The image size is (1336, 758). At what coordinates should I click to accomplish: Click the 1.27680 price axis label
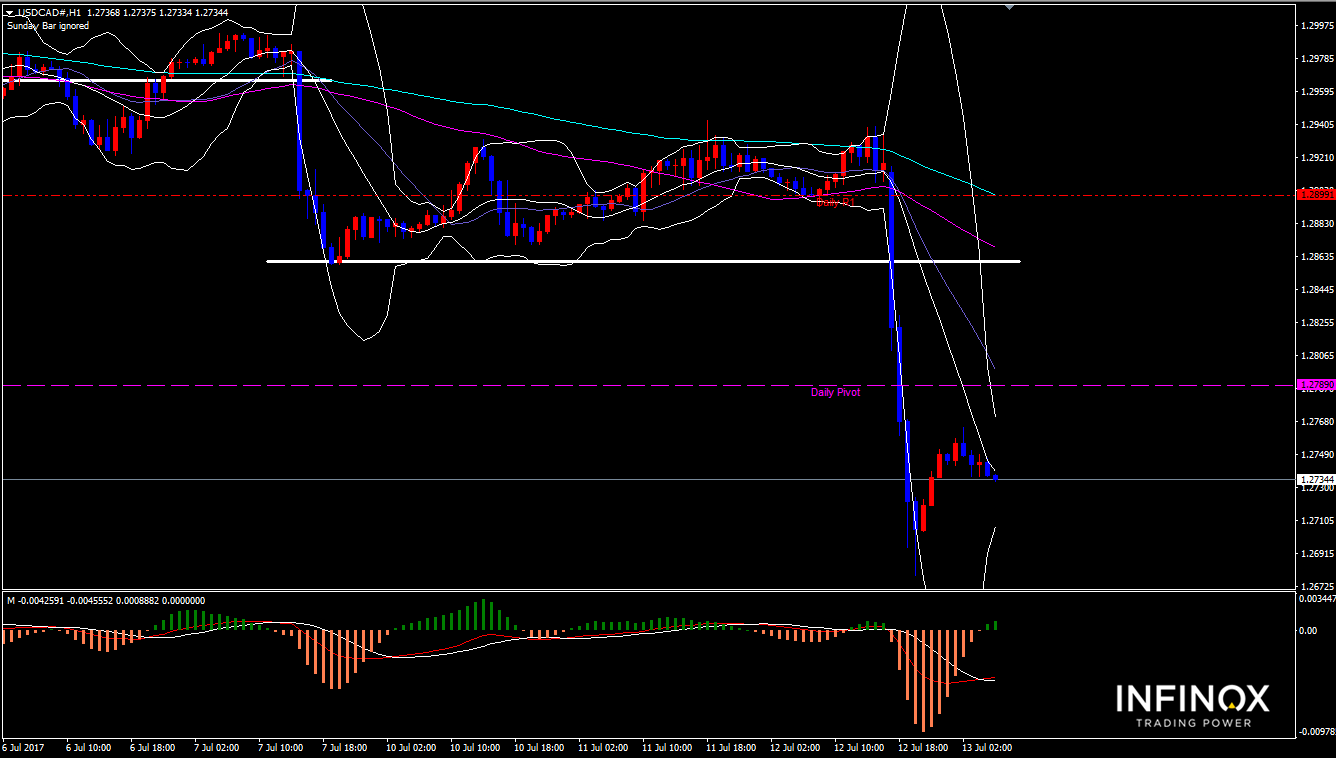pos(1316,422)
